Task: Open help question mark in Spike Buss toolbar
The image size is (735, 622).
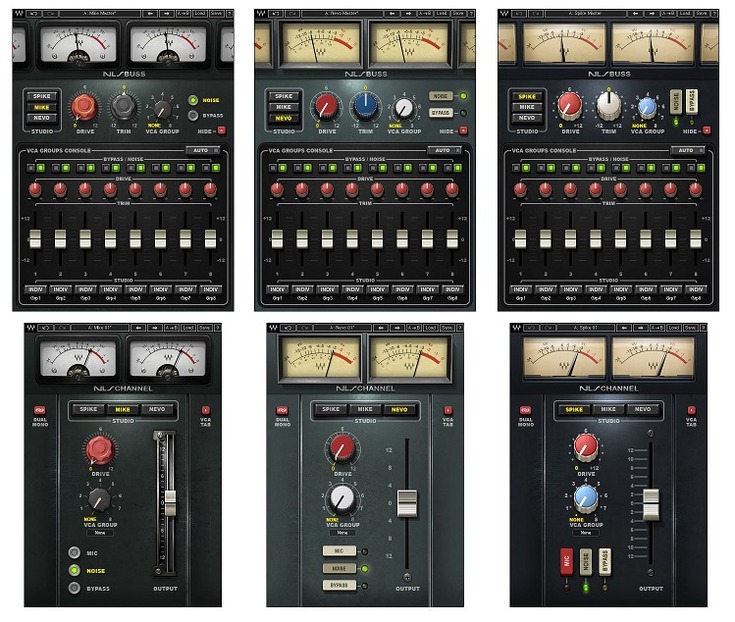Action: (x=715, y=14)
